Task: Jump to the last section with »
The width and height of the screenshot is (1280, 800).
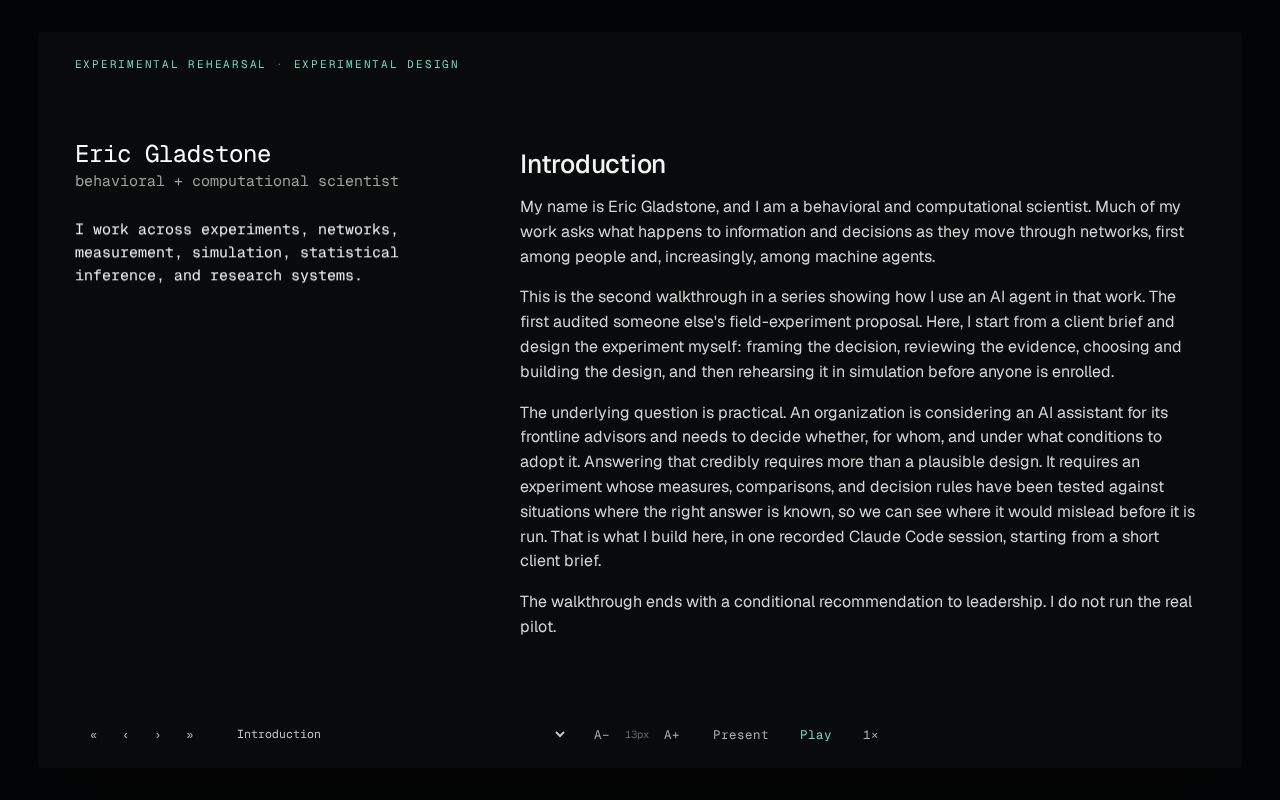Action: 190,735
